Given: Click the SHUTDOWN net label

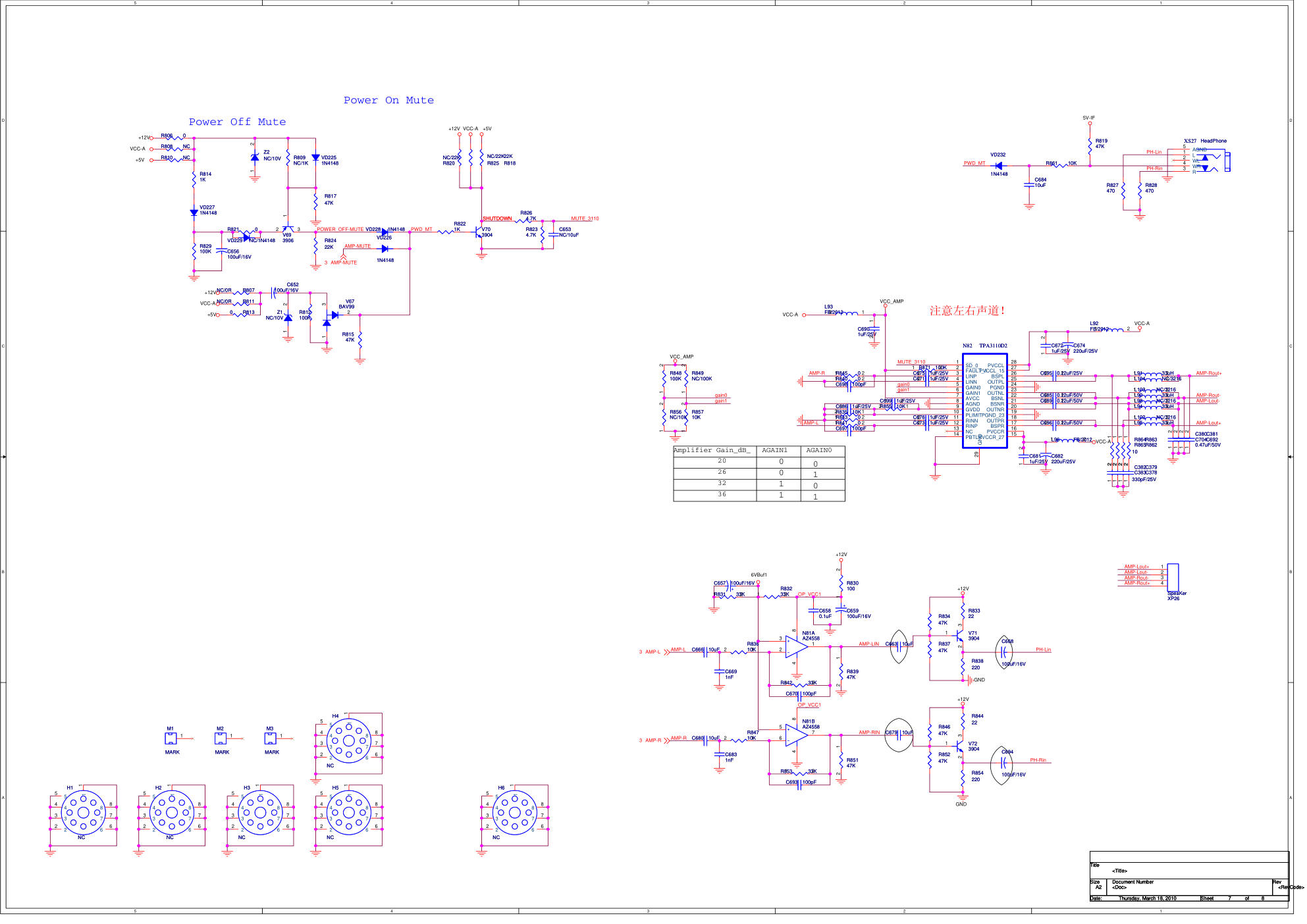Looking at the screenshot, I should coord(497,218).
